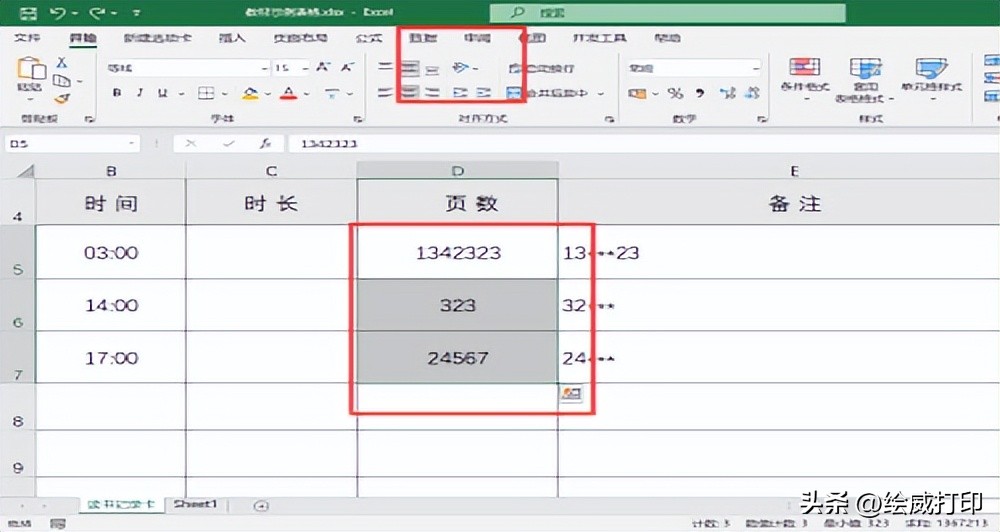Screen dimensions: 1000x532
Task: Click the Insert Function fx icon
Action: tap(265, 144)
